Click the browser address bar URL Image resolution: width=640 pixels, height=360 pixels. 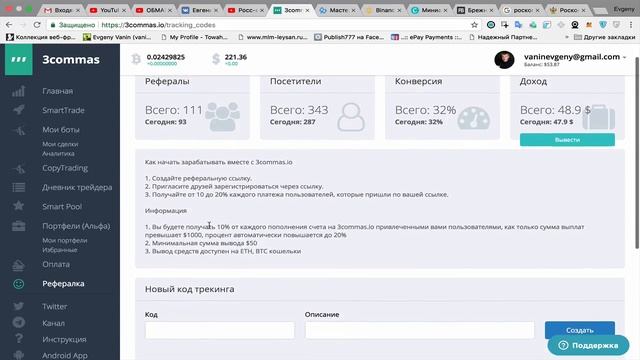(158, 25)
